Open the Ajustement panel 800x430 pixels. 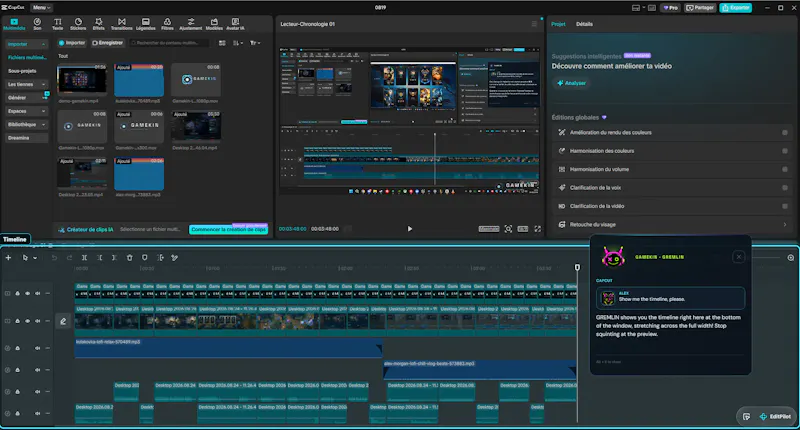[191, 23]
